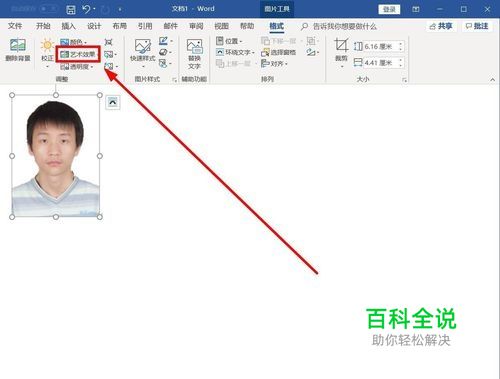Open the File (文件) menu tab
The width and height of the screenshot is (500, 379).
coord(15,26)
